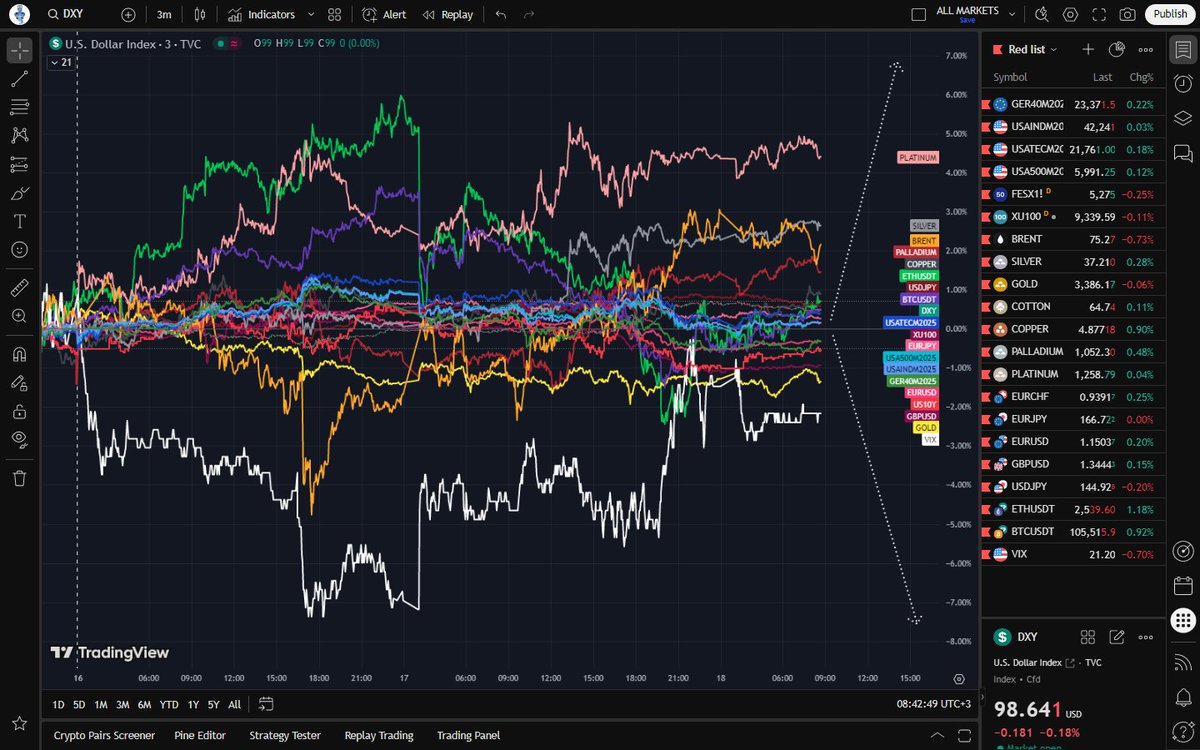This screenshot has height=750, width=1200.
Task: Open the Indicators dialog
Action: [x=260, y=15]
